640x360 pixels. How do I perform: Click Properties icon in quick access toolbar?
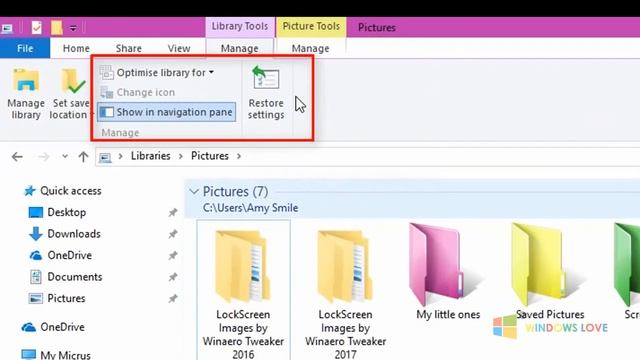36,28
